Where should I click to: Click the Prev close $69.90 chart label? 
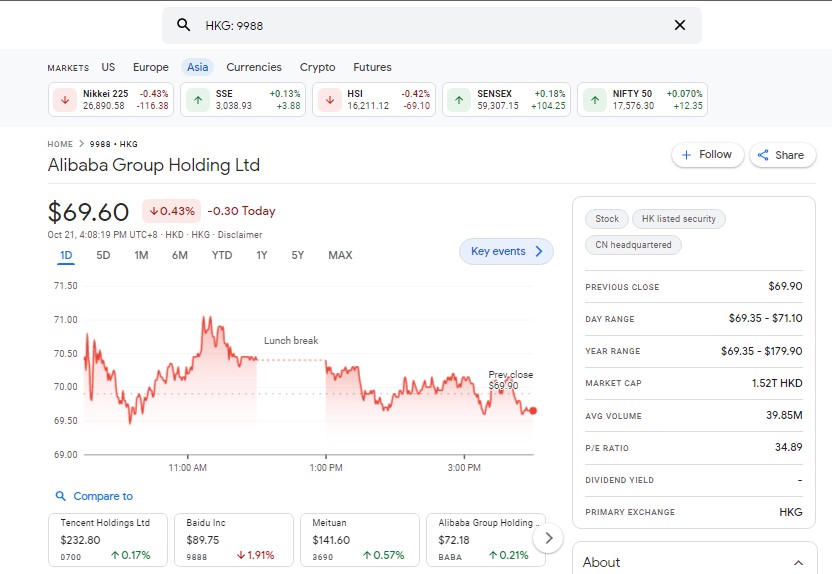(510, 380)
